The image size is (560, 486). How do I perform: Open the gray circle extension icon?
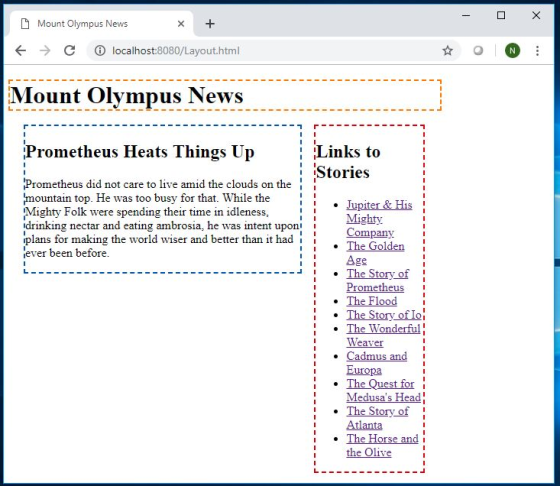point(478,51)
